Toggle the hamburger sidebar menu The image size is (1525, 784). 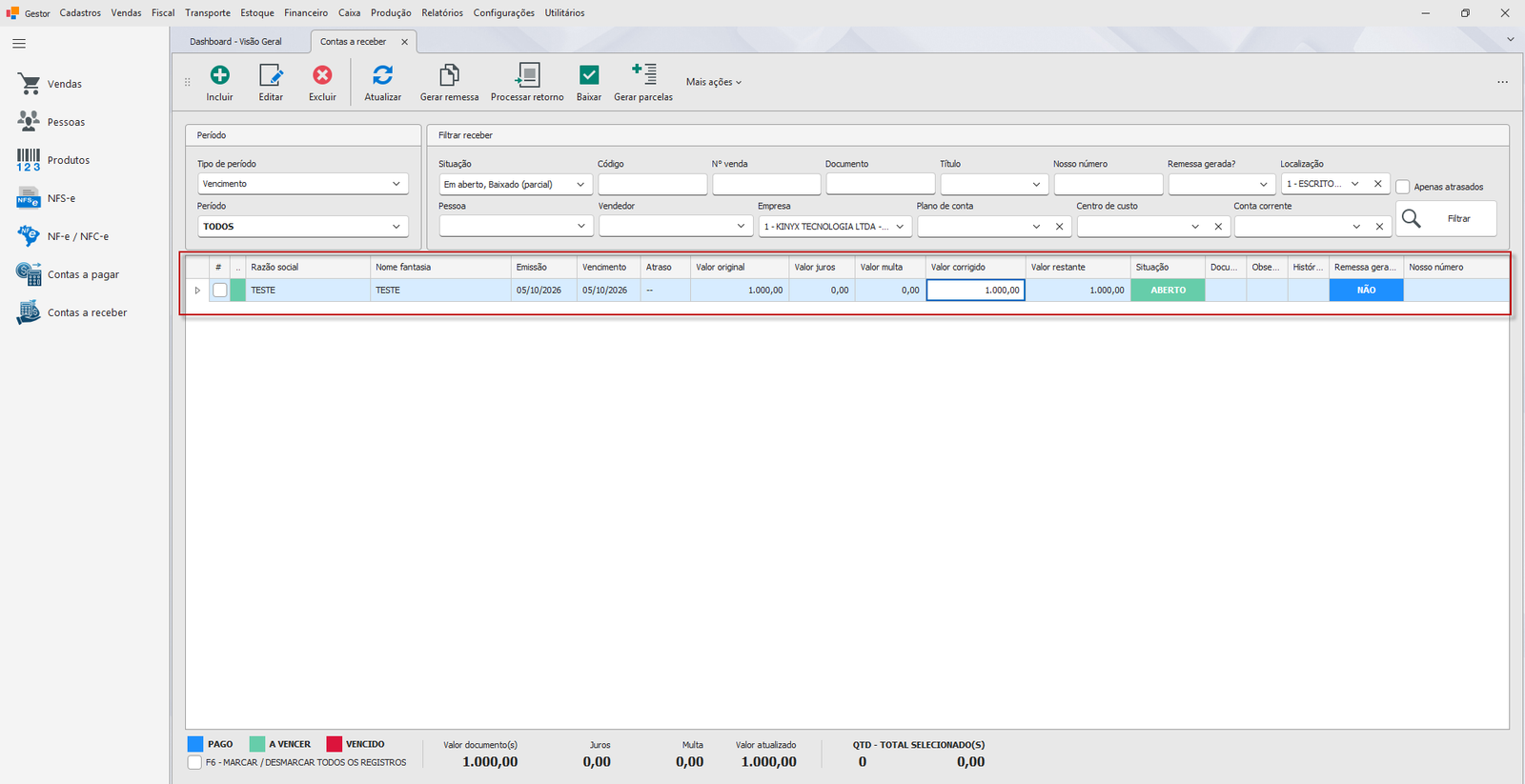click(x=19, y=44)
